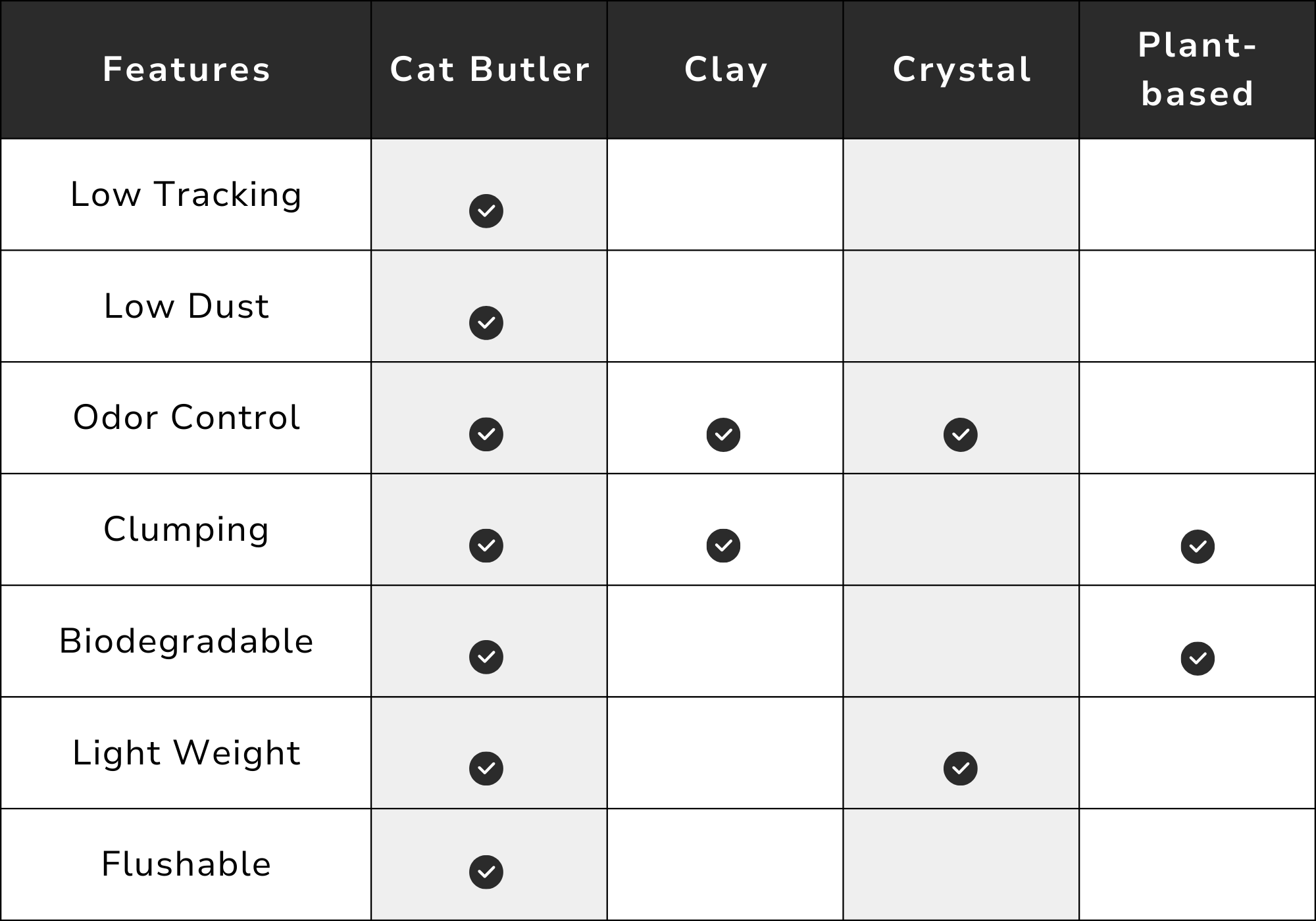This screenshot has height=921, width=1316.
Task: Click Cat Butler's Biodegradable checkmark
Action: pos(486,657)
